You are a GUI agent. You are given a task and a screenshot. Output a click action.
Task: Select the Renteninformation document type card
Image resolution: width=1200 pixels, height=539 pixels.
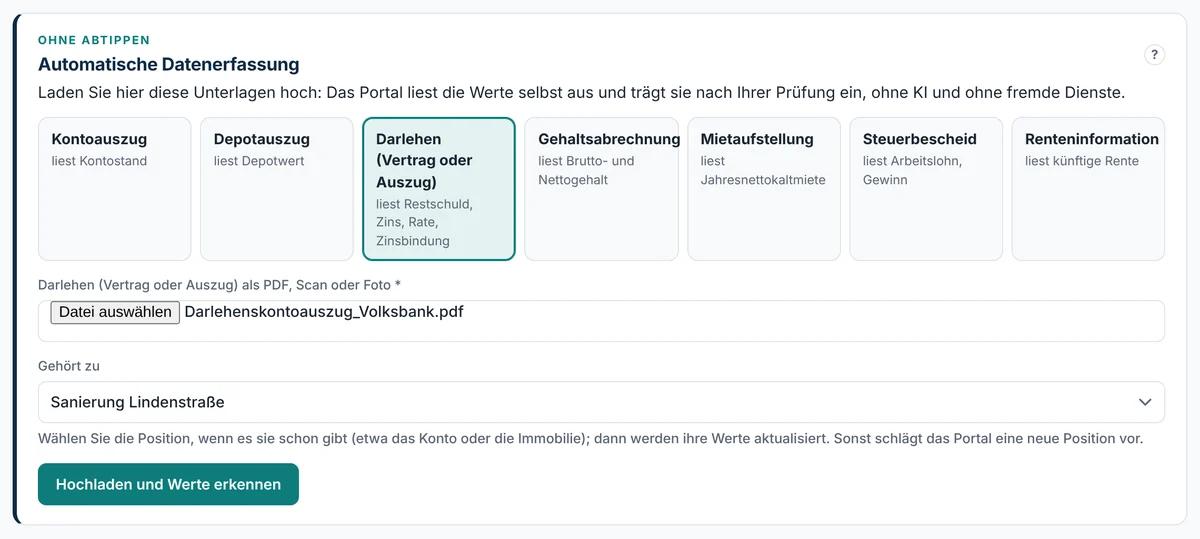[x=1088, y=189]
